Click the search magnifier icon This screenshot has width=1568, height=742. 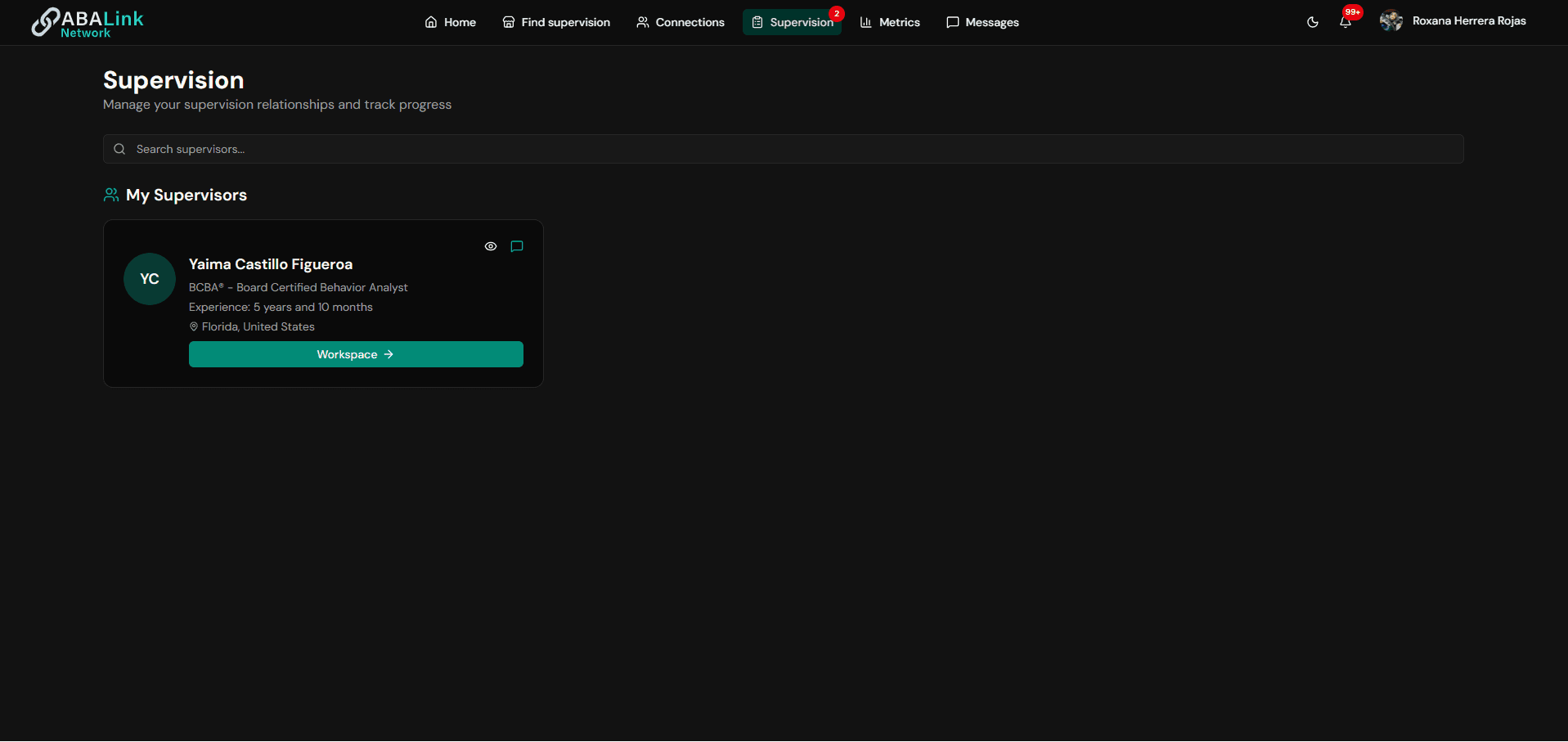coord(119,149)
